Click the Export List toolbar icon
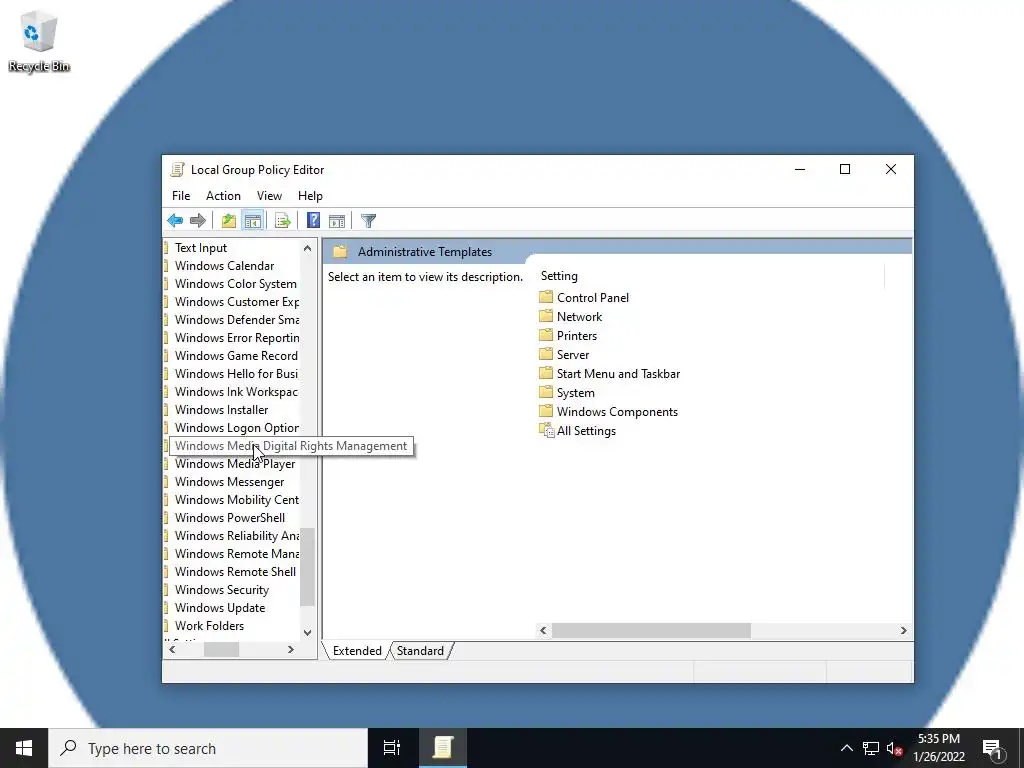This screenshot has height=768, width=1024. coord(283,221)
